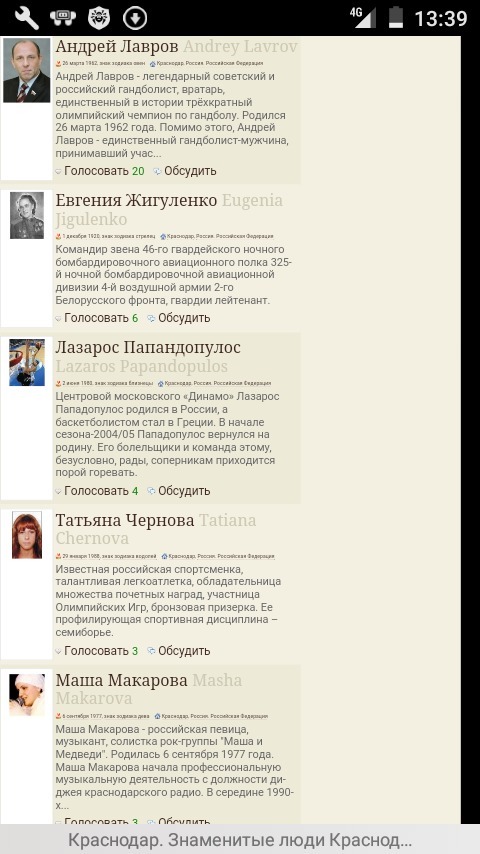
Task: Tap the 4G signal strength indicator
Action: coord(363,17)
